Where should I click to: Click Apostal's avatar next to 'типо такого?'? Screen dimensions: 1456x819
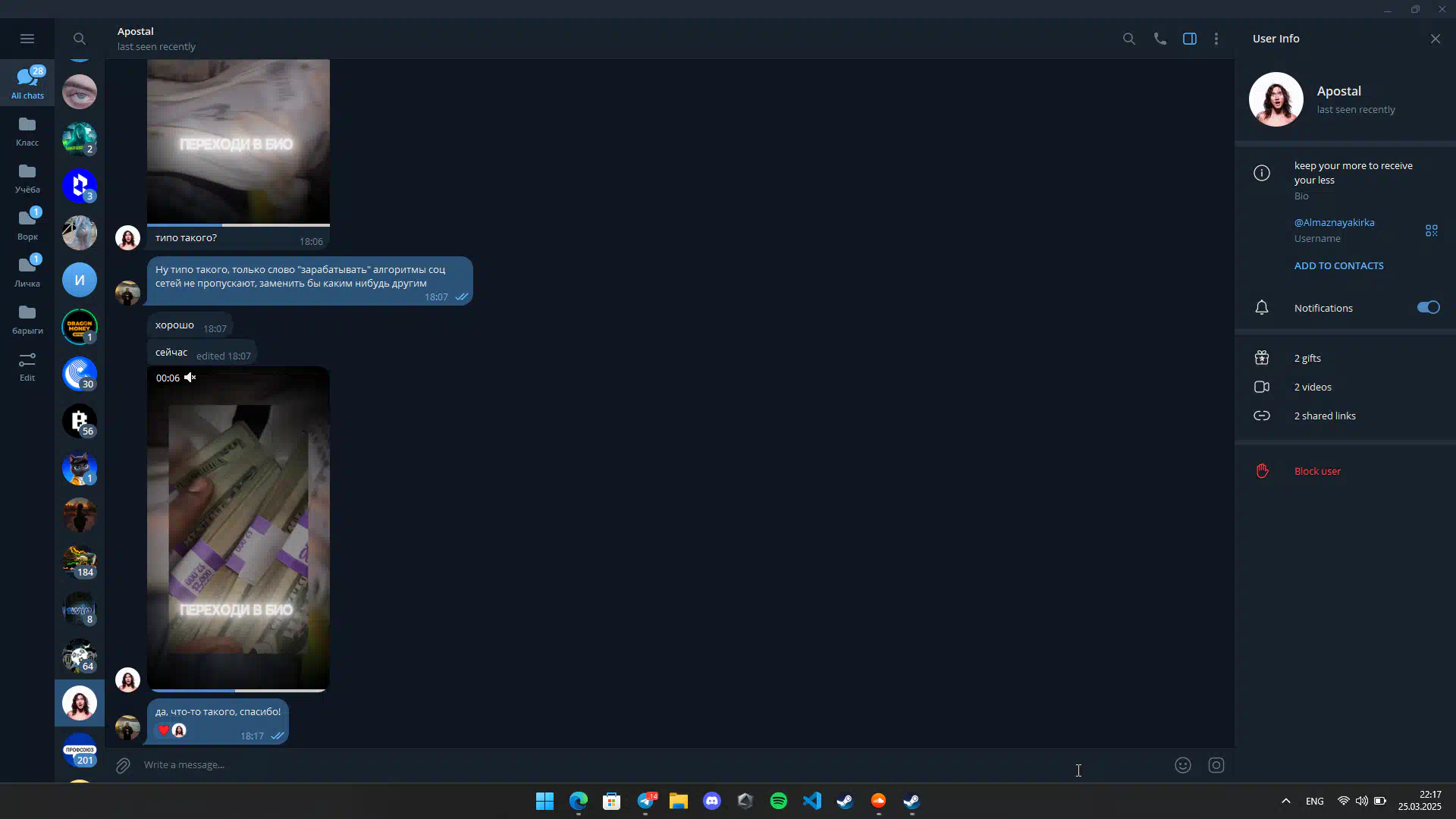tap(127, 238)
